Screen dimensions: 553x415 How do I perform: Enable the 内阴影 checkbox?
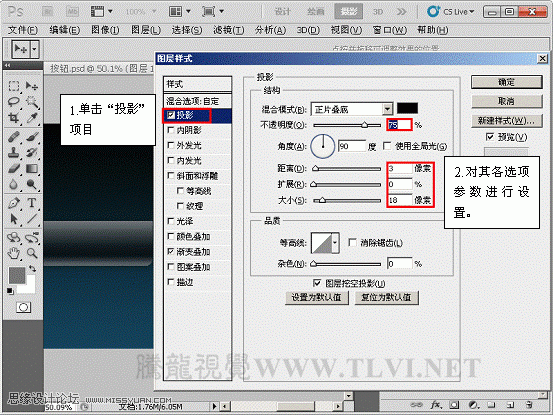click(x=171, y=130)
